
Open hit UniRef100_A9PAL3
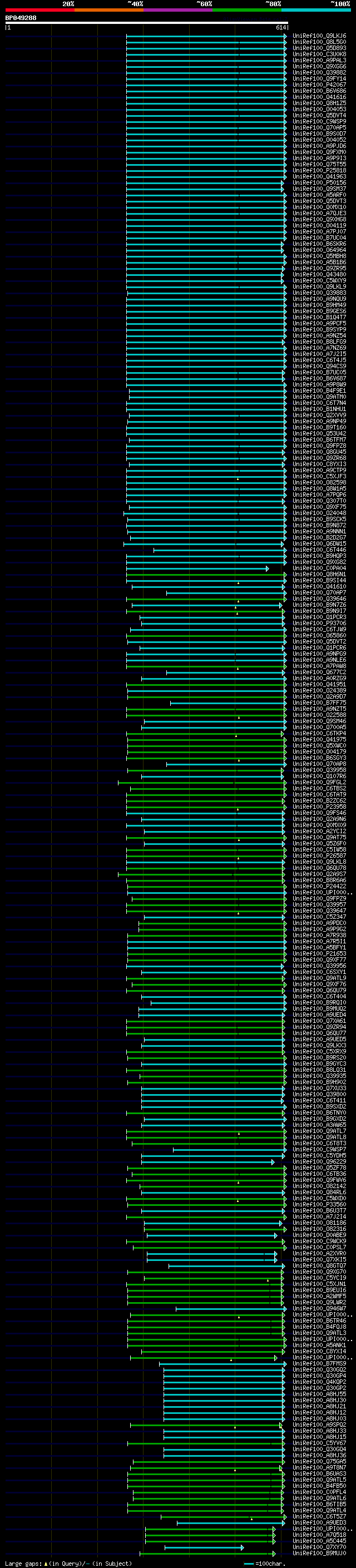click(x=319, y=61)
